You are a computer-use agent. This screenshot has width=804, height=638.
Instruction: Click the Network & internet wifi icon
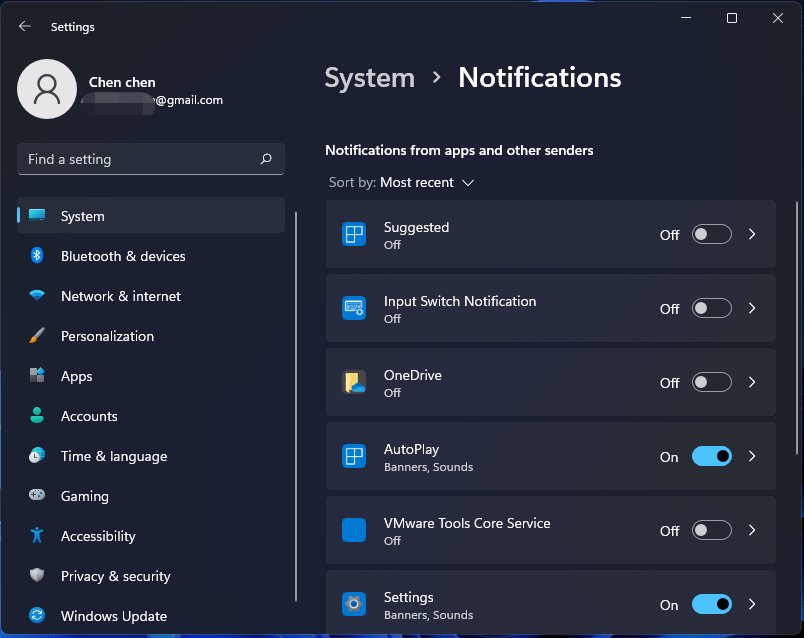pos(37,296)
